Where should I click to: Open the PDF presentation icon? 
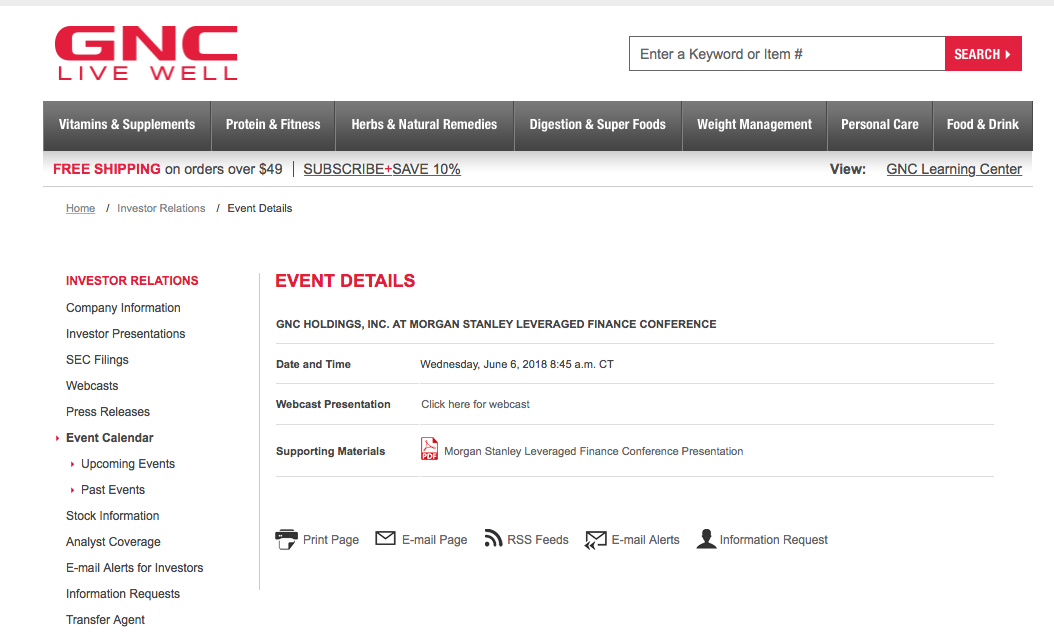[429, 449]
